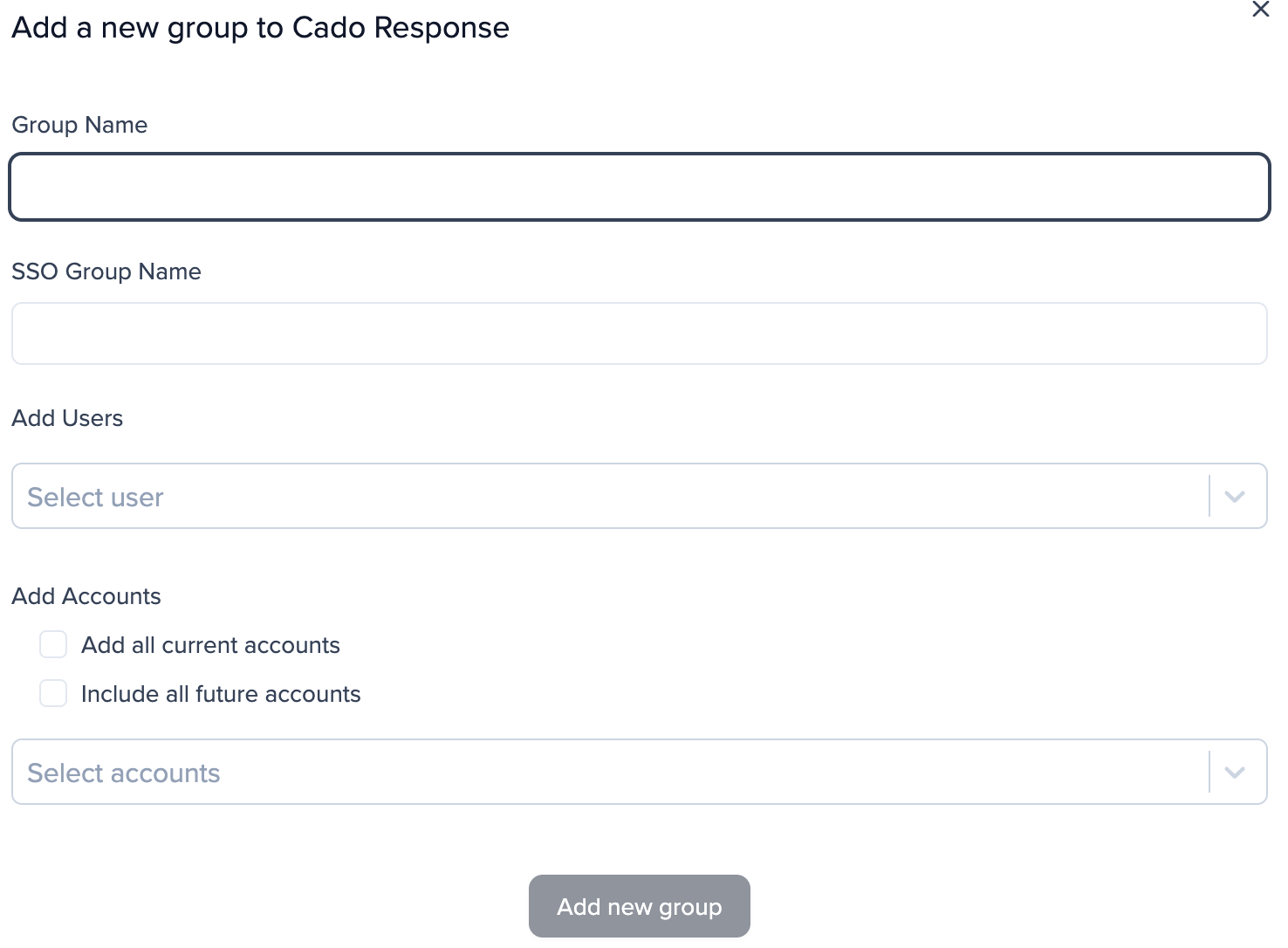
Task: Click the Add Accounts section heading
Action: tap(86, 596)
